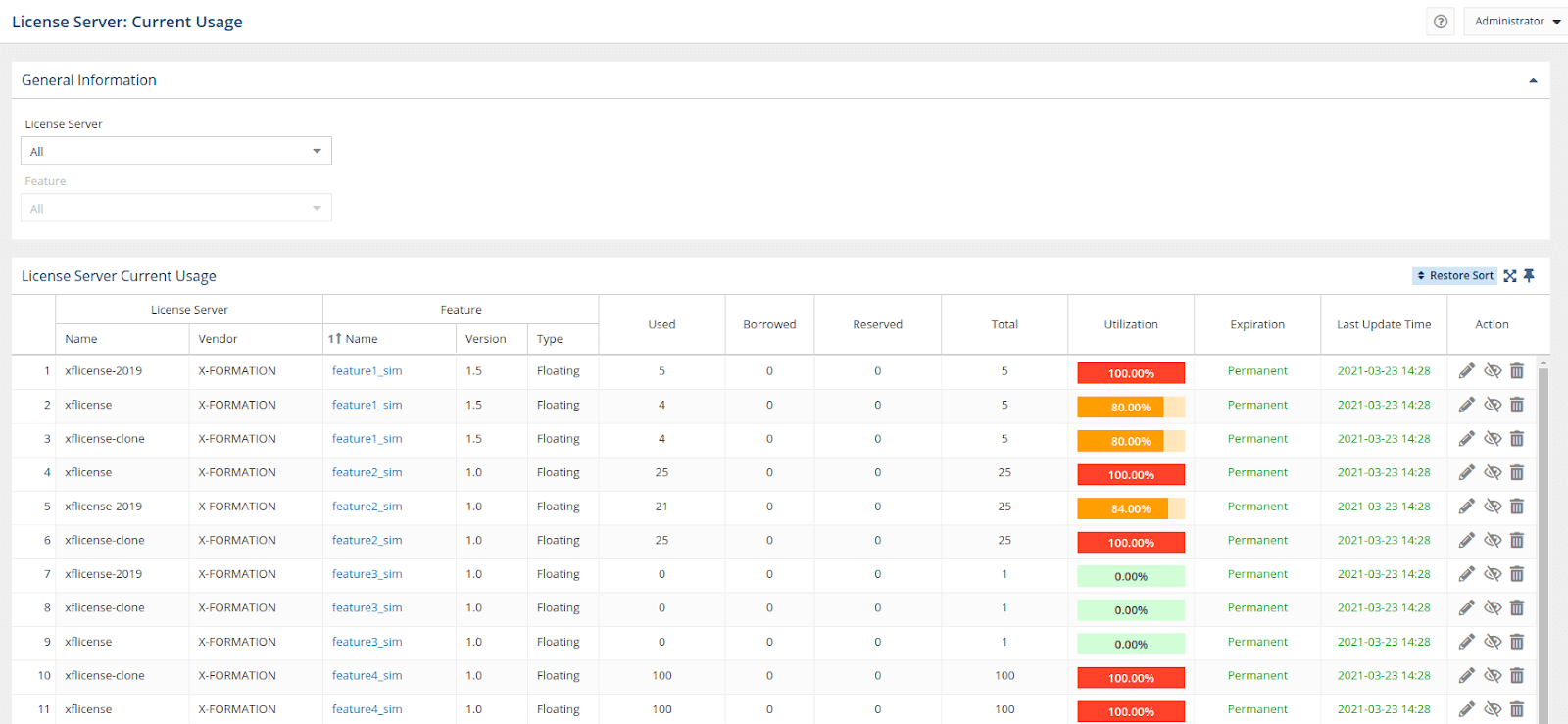Screen dimensions: 1568x724
Task: Open feature3_sim link in row 7
Action: click(367, 574)
